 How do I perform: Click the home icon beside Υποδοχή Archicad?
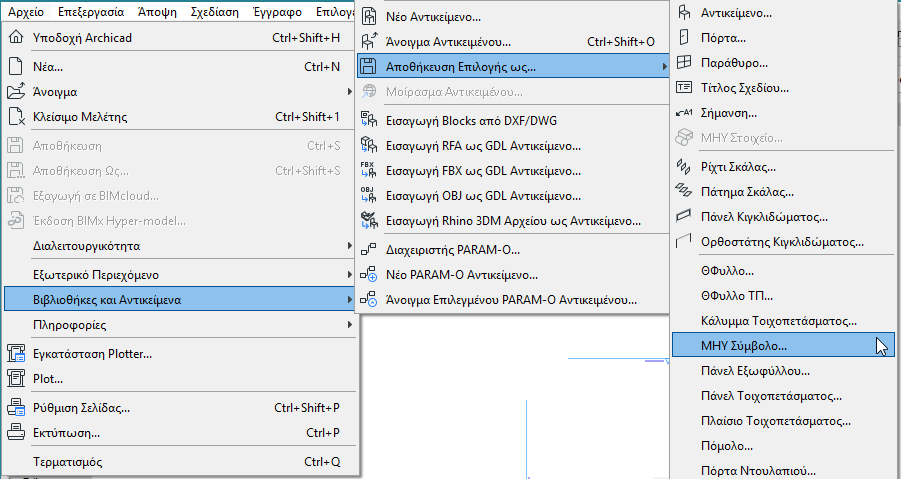point(16,38)
